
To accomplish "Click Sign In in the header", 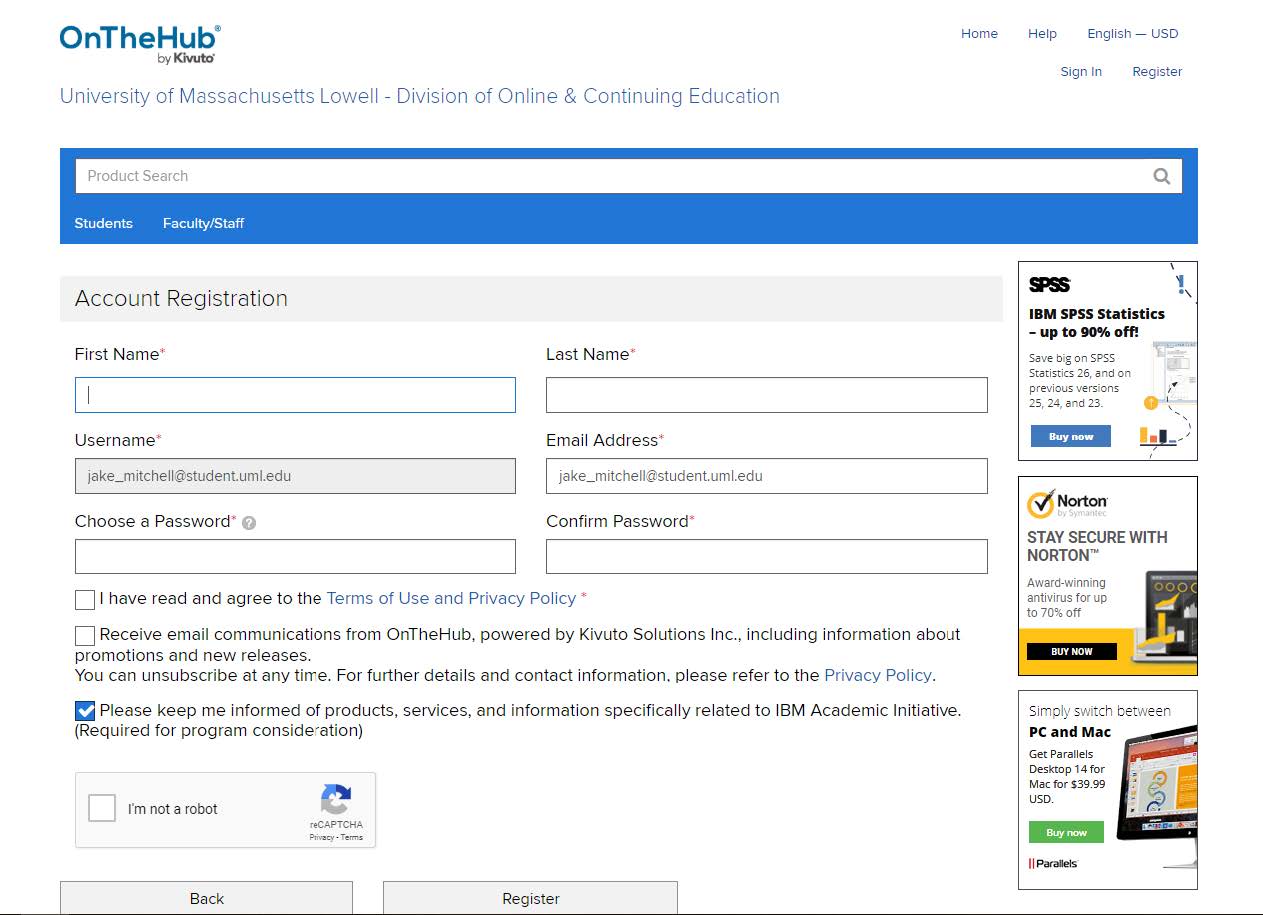I will [1080, 72].
